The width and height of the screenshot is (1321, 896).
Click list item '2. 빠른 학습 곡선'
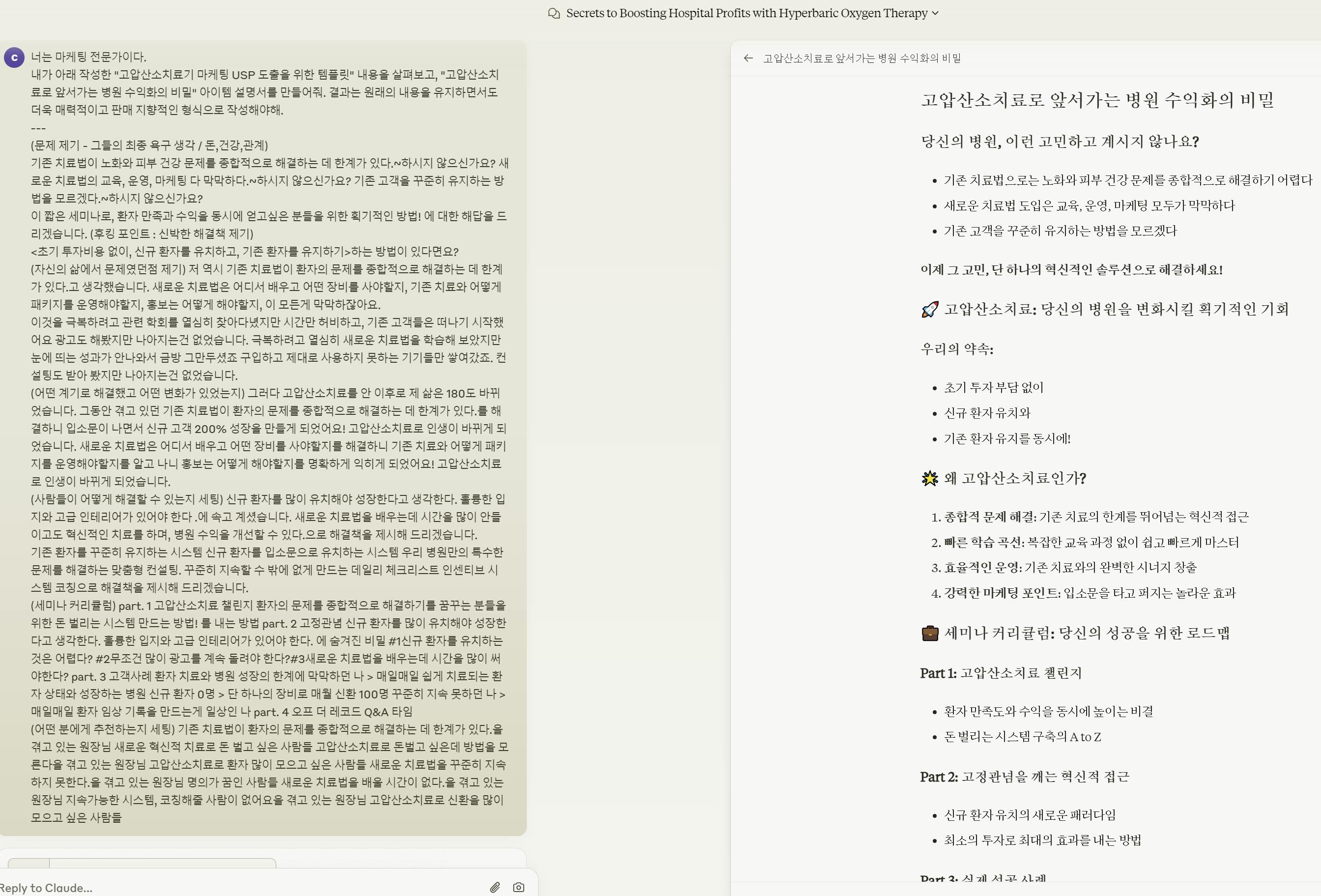point(1085,543)
